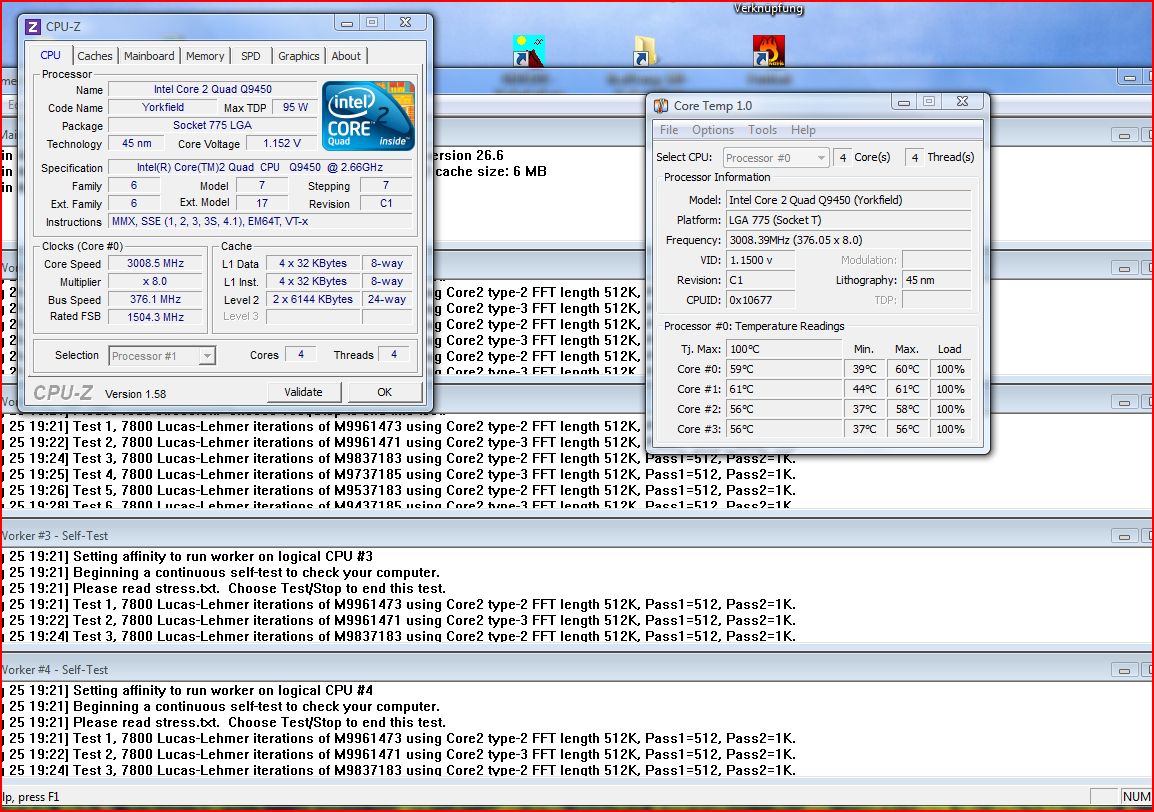
Task: Click the Multiplier value x 8.0
Action: point(155,281)
